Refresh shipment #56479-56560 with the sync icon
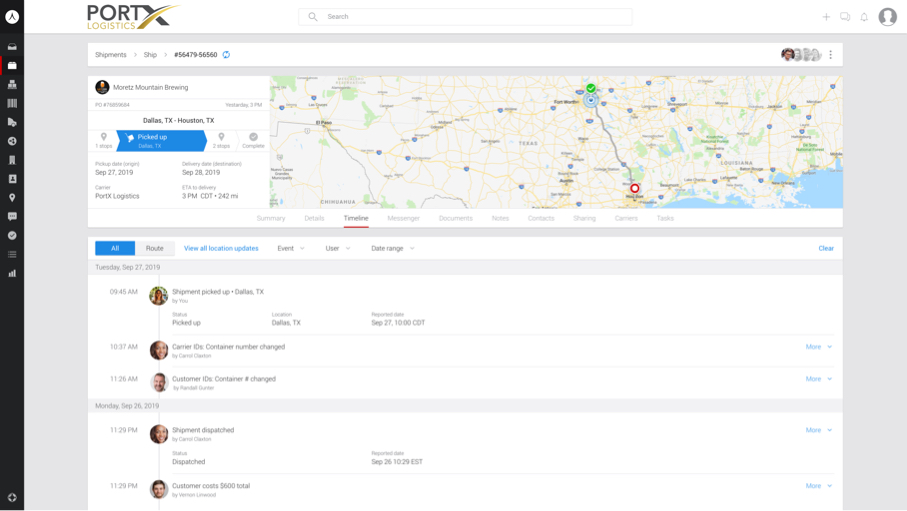The image size is (907, 511). [226, 54]
